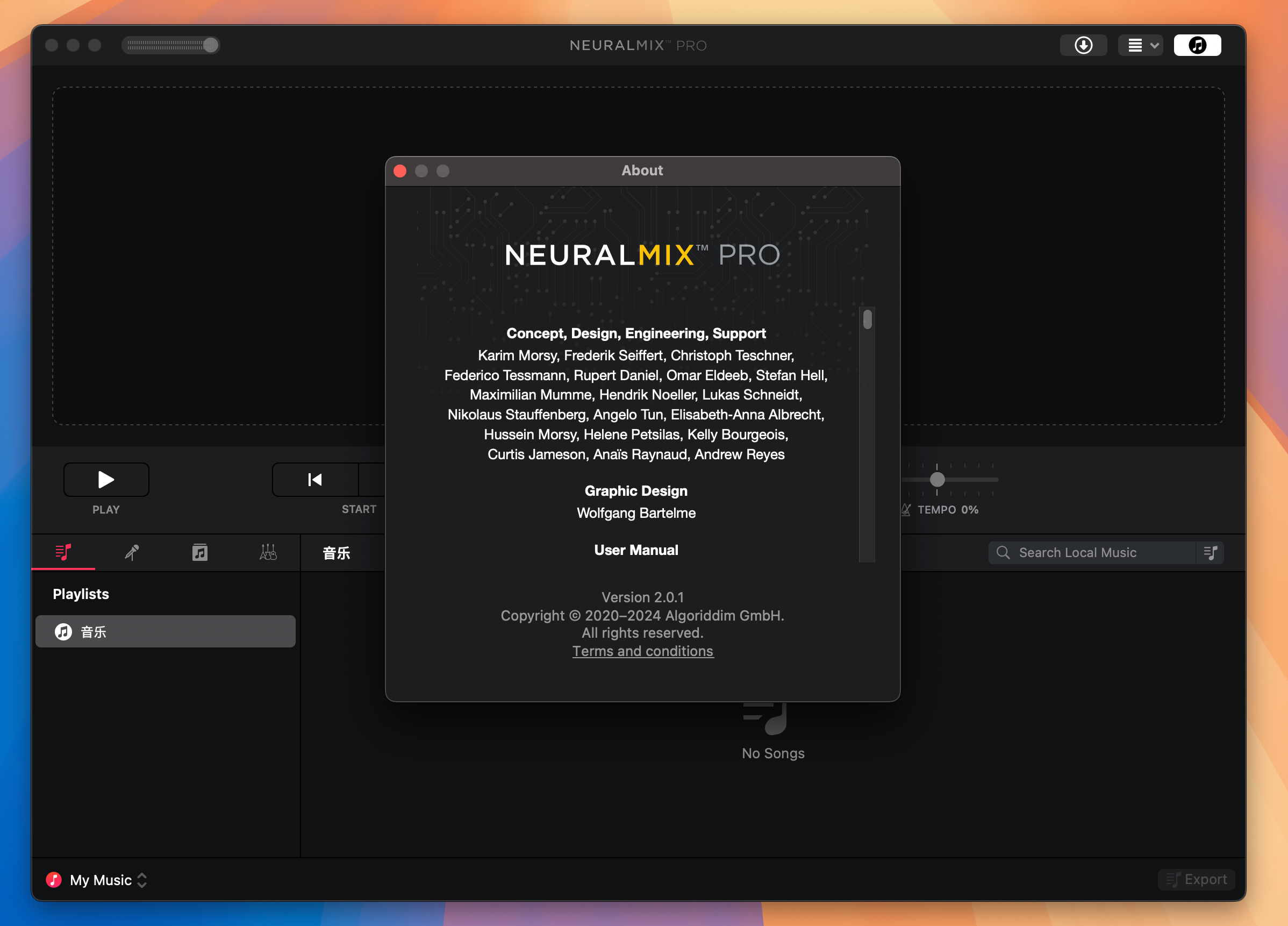
Task: Select the music file tab icon
Action: [x=200, y=552]
